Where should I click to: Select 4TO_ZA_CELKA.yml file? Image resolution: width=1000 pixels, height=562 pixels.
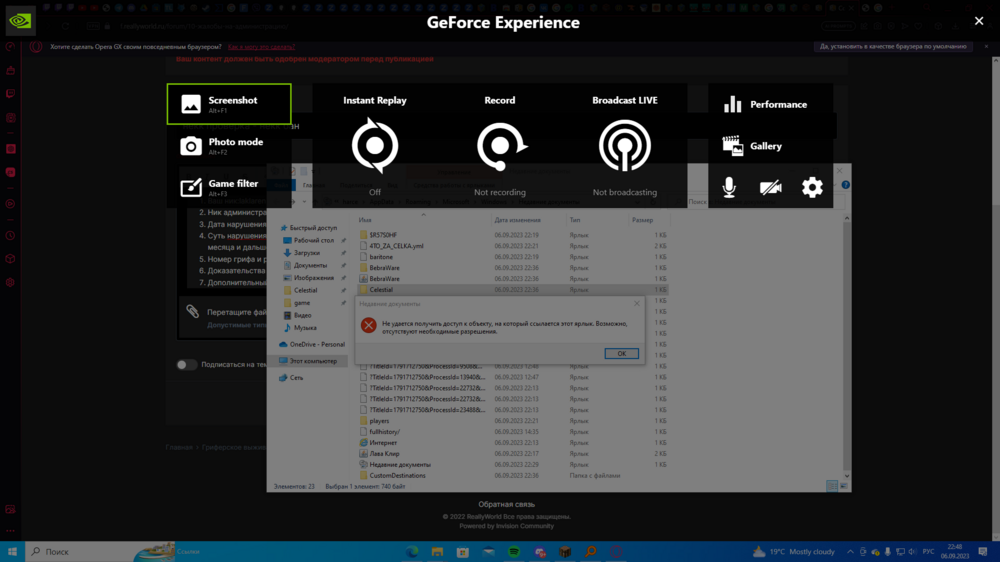pyautogui.click(x=513, y=246)
